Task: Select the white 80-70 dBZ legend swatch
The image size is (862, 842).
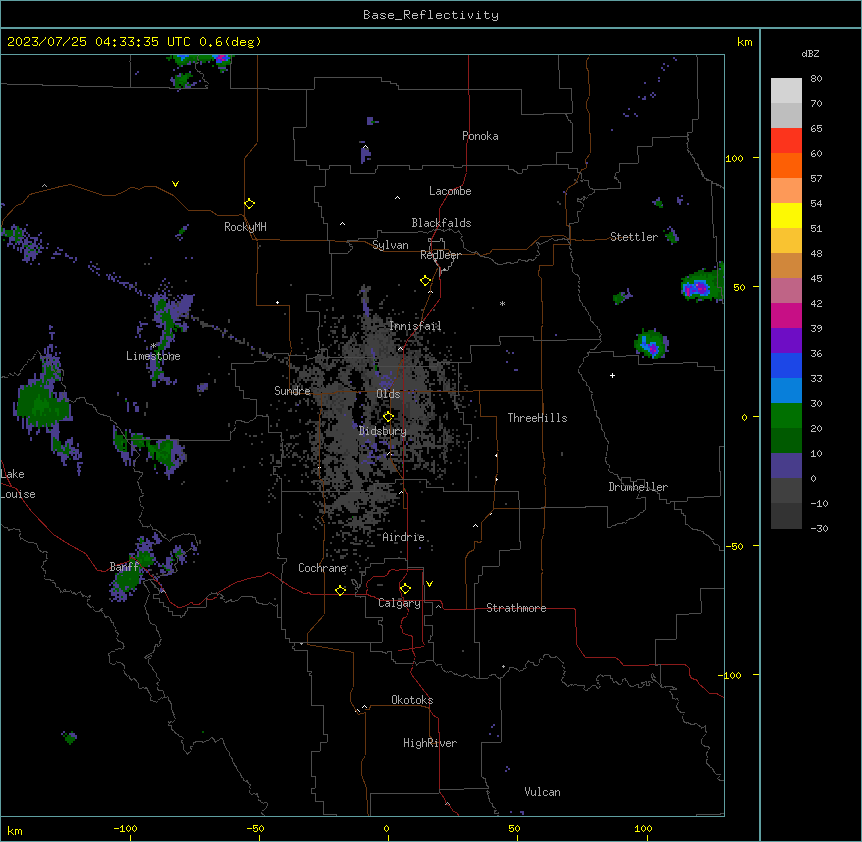Action: click(786, 91)
